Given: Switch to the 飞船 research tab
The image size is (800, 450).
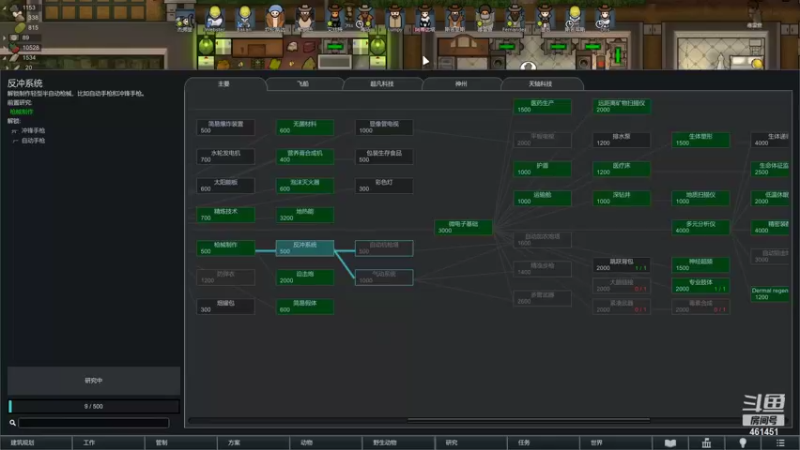Looking at the screenshot, I should coord(303,84).
